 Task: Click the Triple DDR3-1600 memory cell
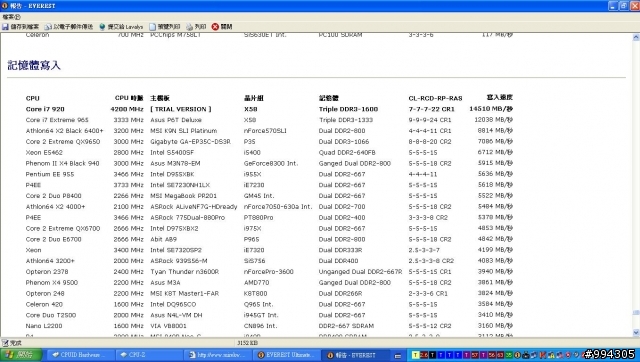348,109
